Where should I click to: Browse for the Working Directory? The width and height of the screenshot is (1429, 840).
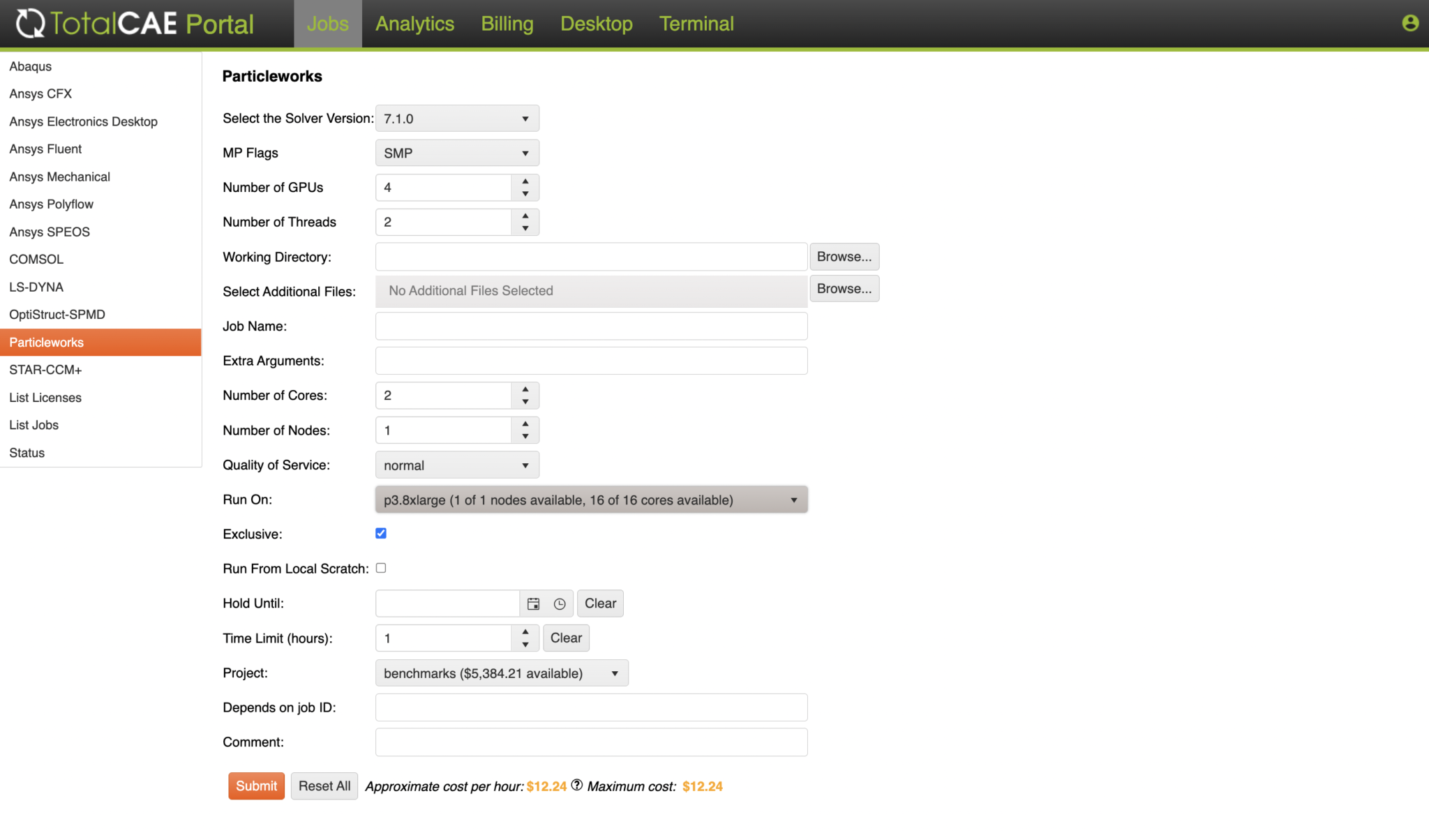tap(844, 257)
